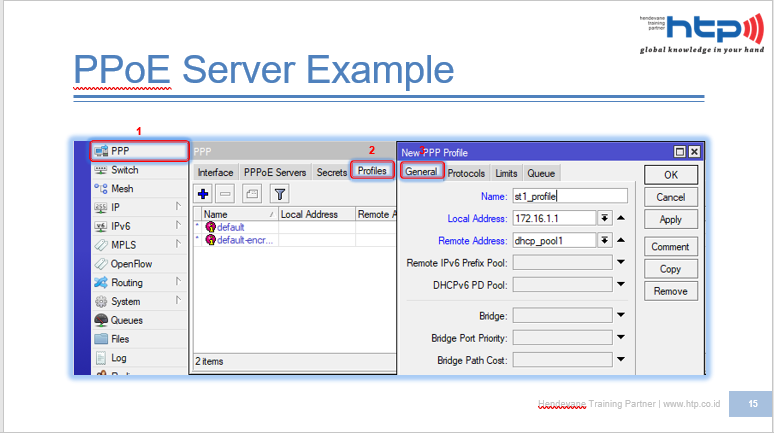Click the Apply button
Image resolution: width=774 pixels, height=433 pixels.
(671, 219)
